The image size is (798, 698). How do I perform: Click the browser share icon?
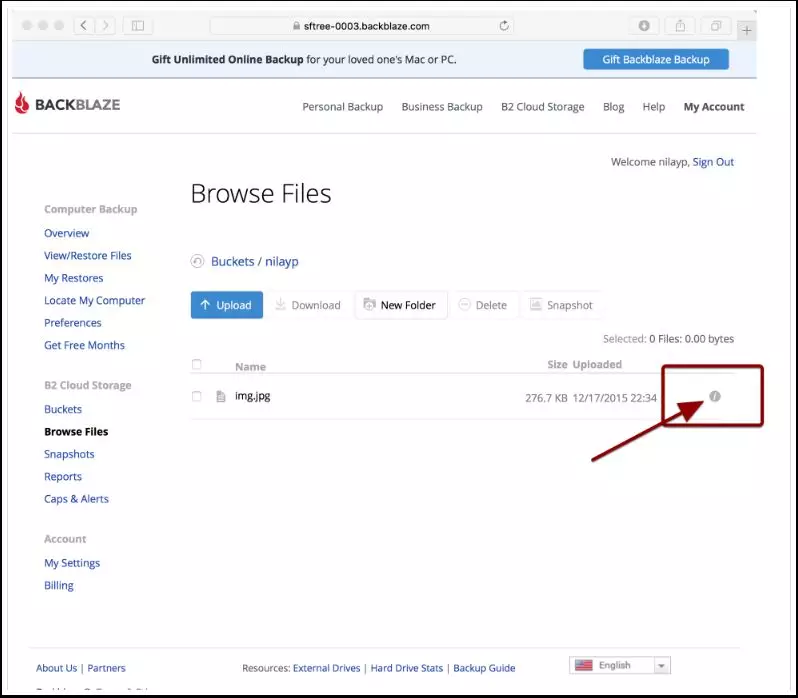pyautogui.click(x=680, y=25)
